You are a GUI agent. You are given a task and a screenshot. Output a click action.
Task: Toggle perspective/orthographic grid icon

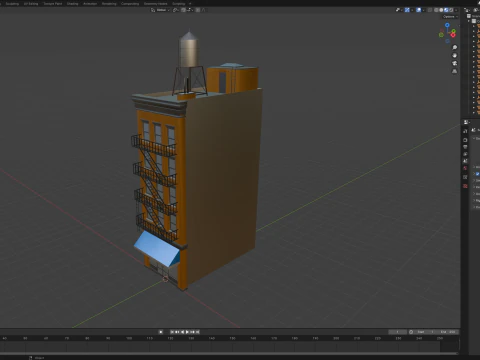455,71
